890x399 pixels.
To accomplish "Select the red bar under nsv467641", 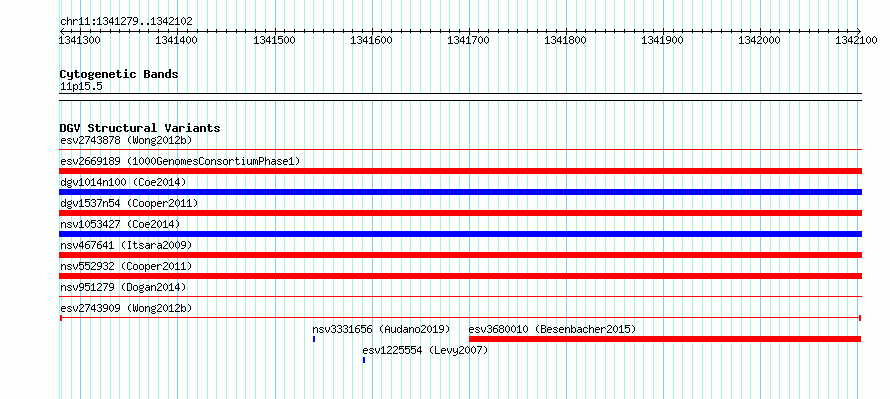I will [x=460, y=255].
